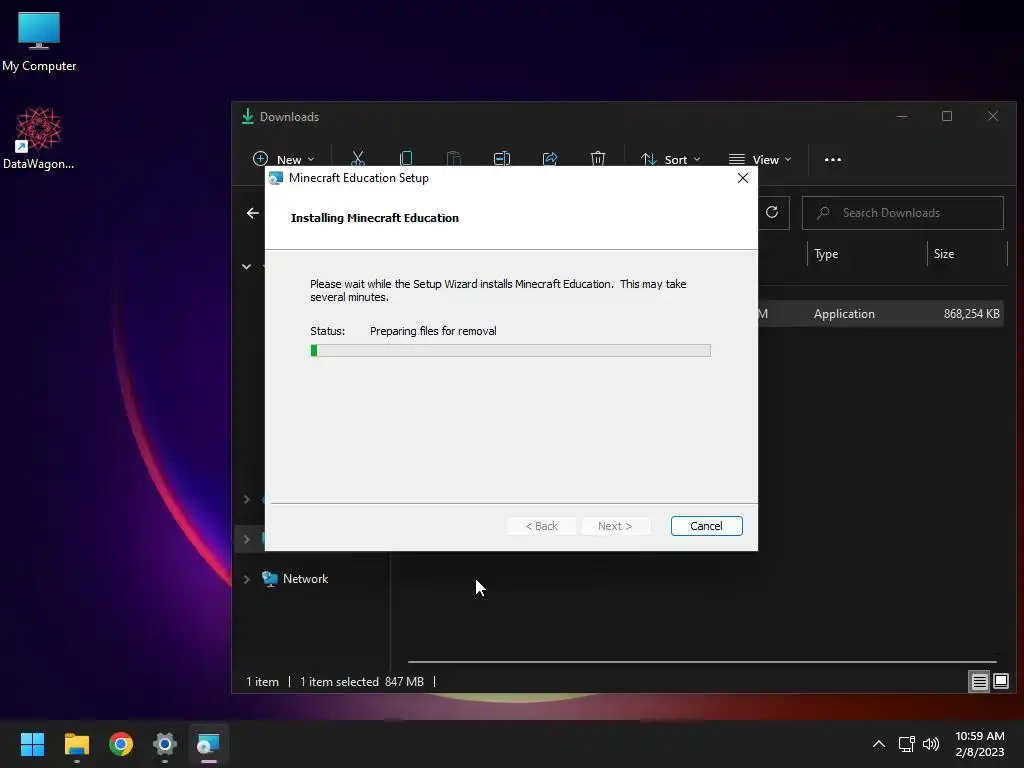Click the Copy icon in Downloads toolbar
Viewport: 1024px width, 768px height.
(x=406, y=159)
